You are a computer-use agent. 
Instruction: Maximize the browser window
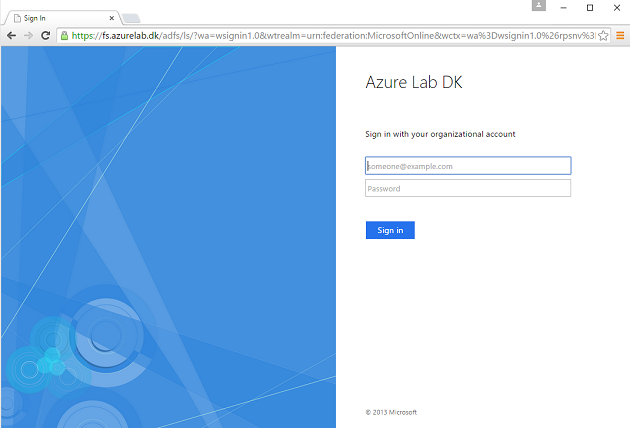click(590, 8)
